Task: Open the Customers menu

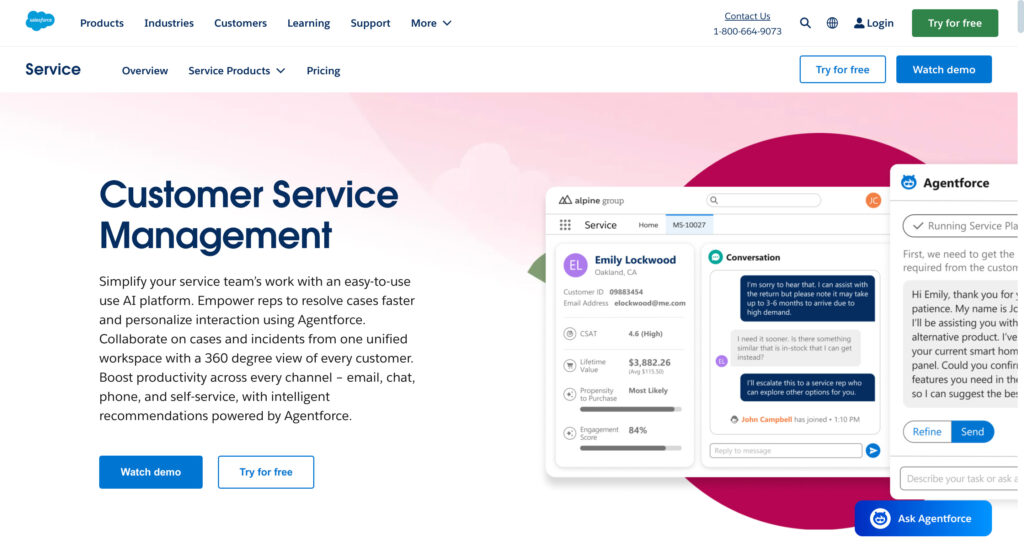Action: tap(240, 23)
